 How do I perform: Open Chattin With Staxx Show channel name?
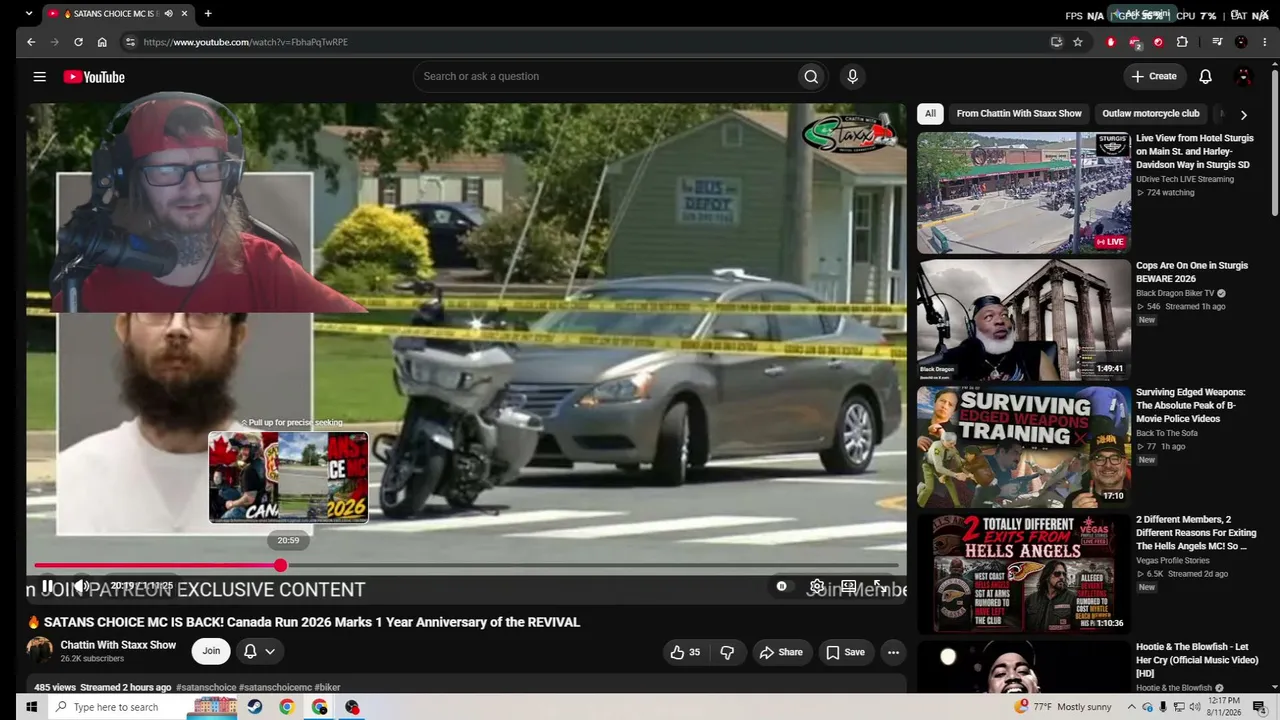coord(118,645)
